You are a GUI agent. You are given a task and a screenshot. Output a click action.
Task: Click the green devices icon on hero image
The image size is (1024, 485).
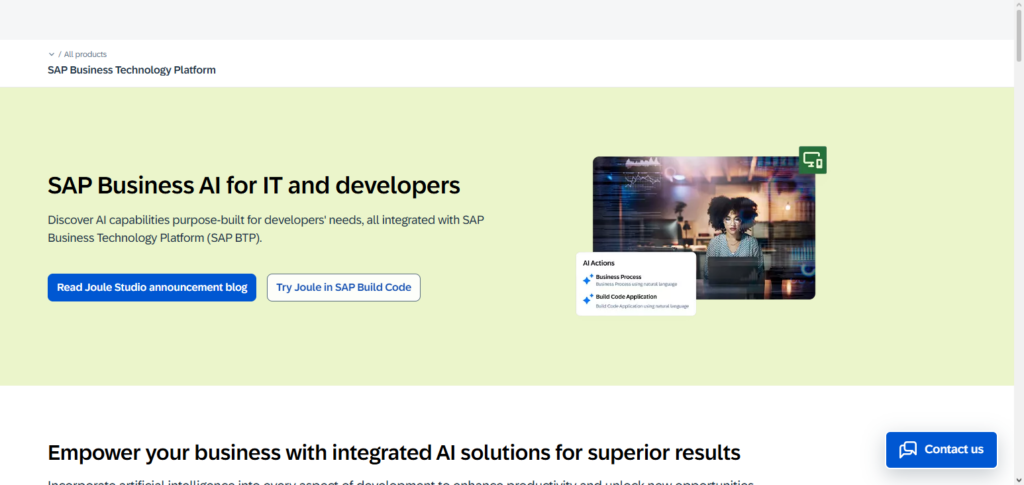coord(812,160)
